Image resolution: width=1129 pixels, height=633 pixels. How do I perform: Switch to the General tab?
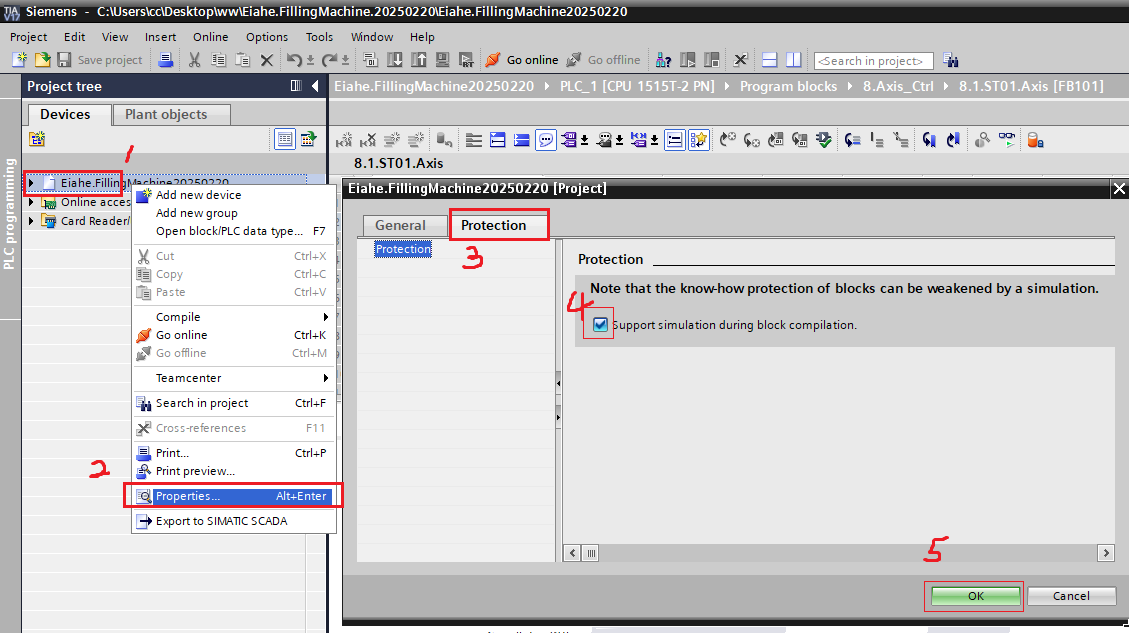400,226
